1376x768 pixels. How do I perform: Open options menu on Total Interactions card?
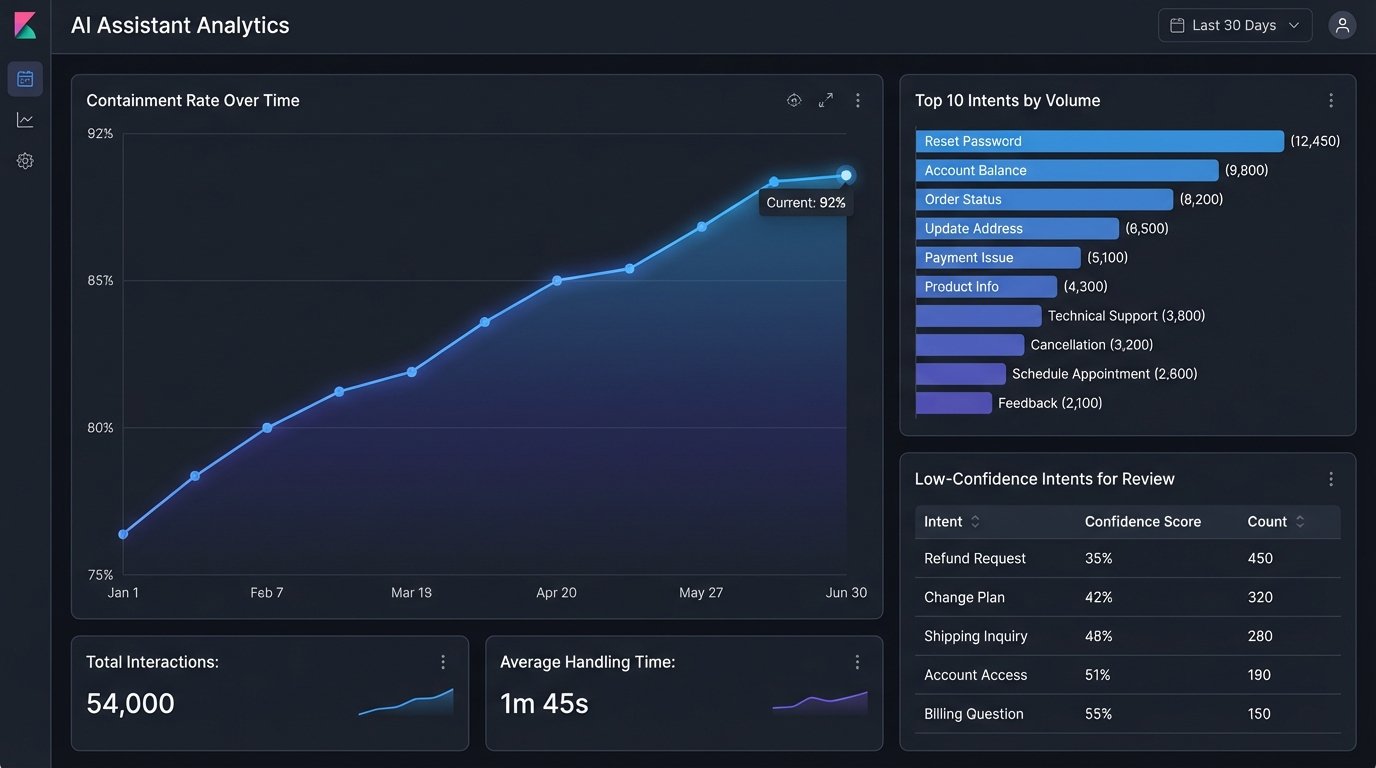443,661
